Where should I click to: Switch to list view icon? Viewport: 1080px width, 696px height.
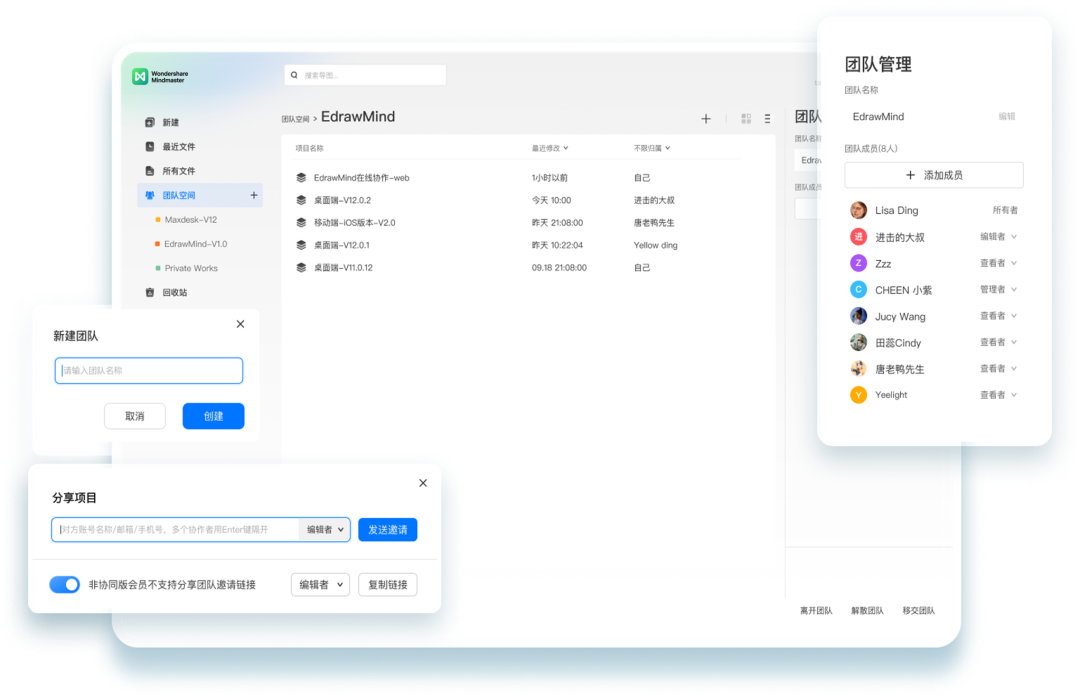(x=767, y=119)
